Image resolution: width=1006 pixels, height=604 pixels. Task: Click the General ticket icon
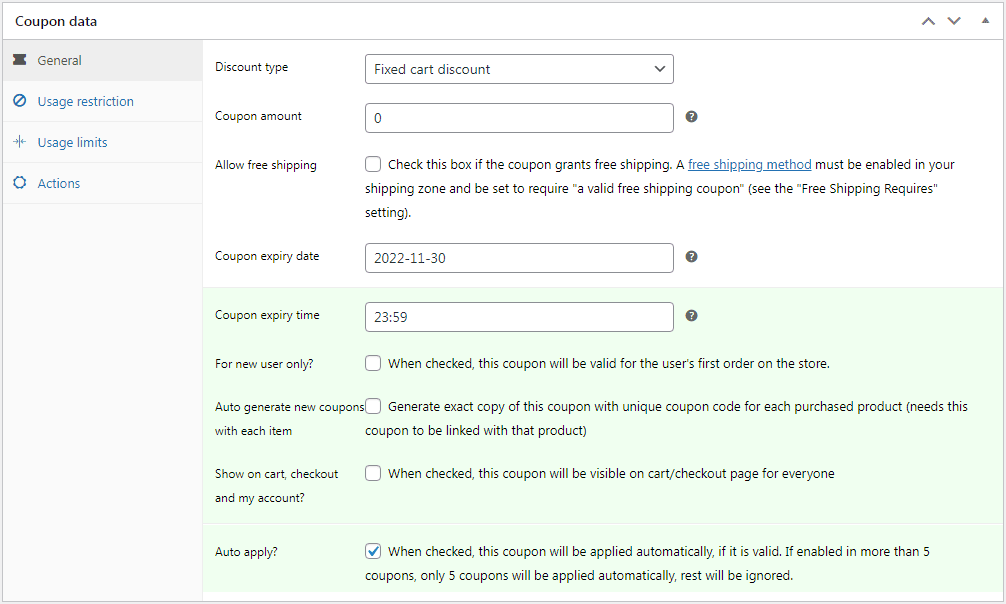[x=20, y=60]
